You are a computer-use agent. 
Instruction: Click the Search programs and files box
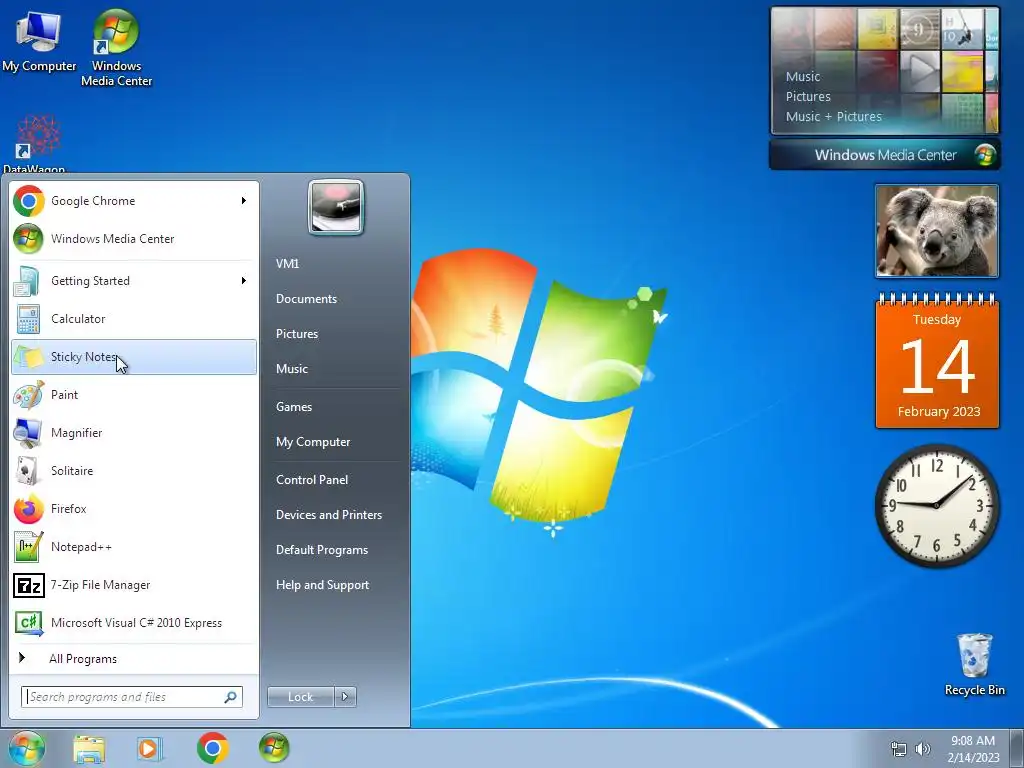tap(132, 697)
